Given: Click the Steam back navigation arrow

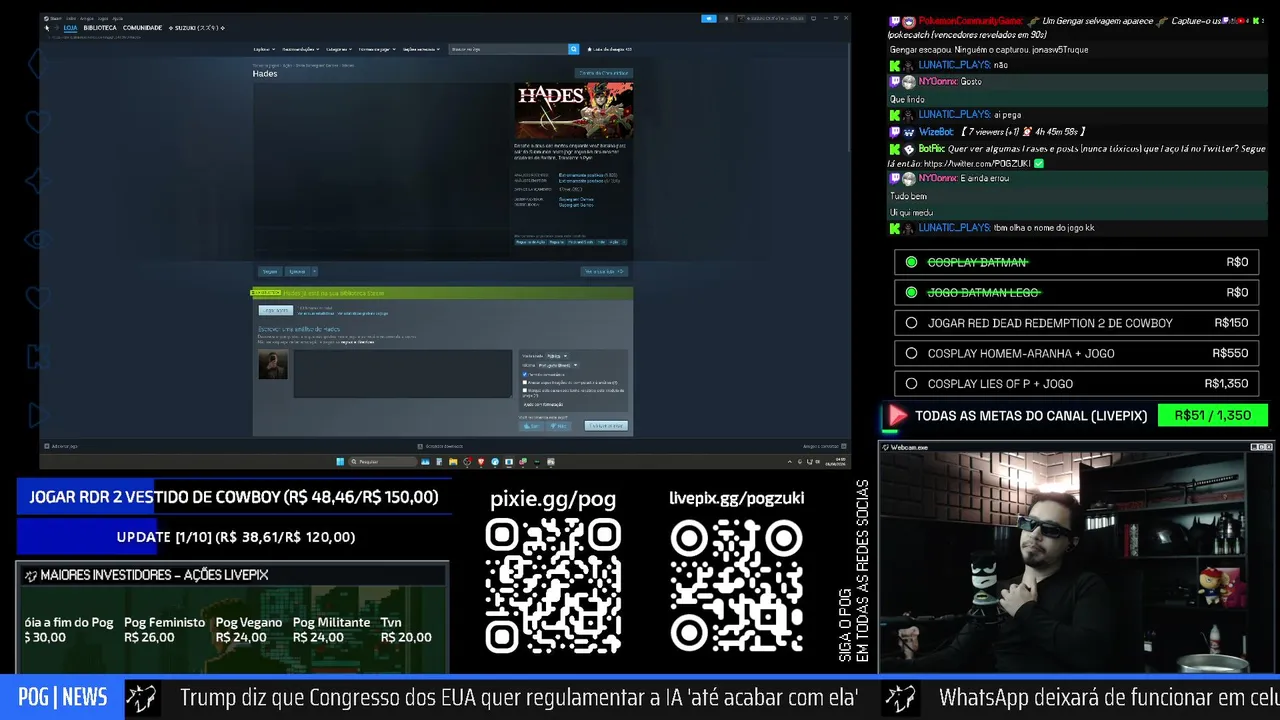Looking at the screenshot, I should point(47,28).
